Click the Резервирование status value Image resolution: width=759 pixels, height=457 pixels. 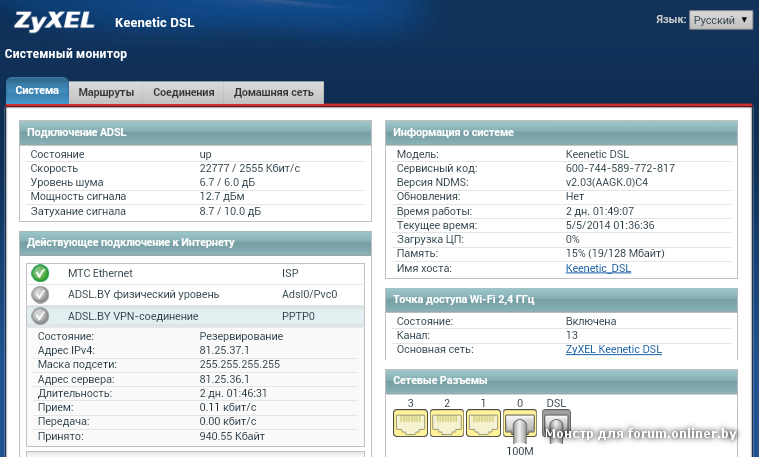[241, 336]
